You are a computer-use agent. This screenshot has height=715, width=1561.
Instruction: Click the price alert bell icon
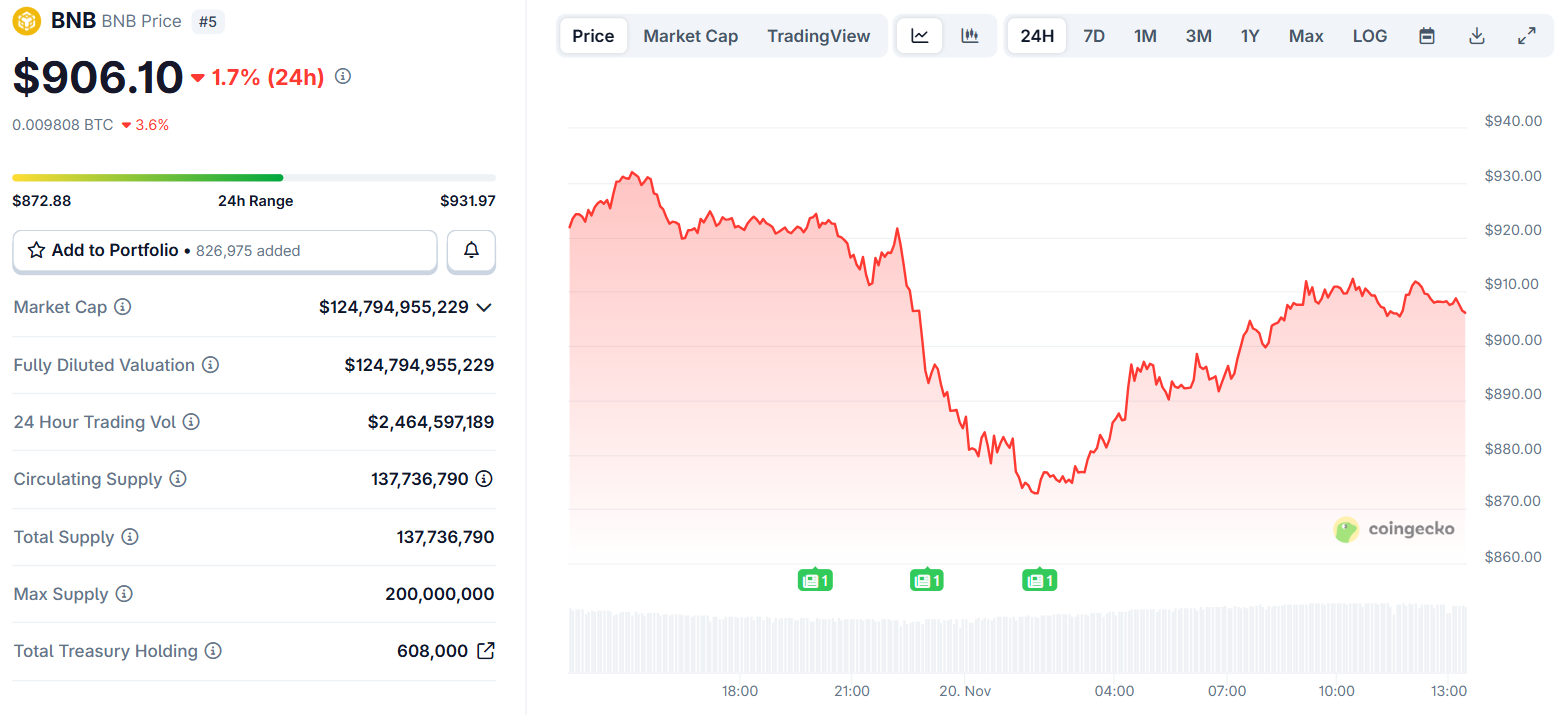[x=471, y=250]
